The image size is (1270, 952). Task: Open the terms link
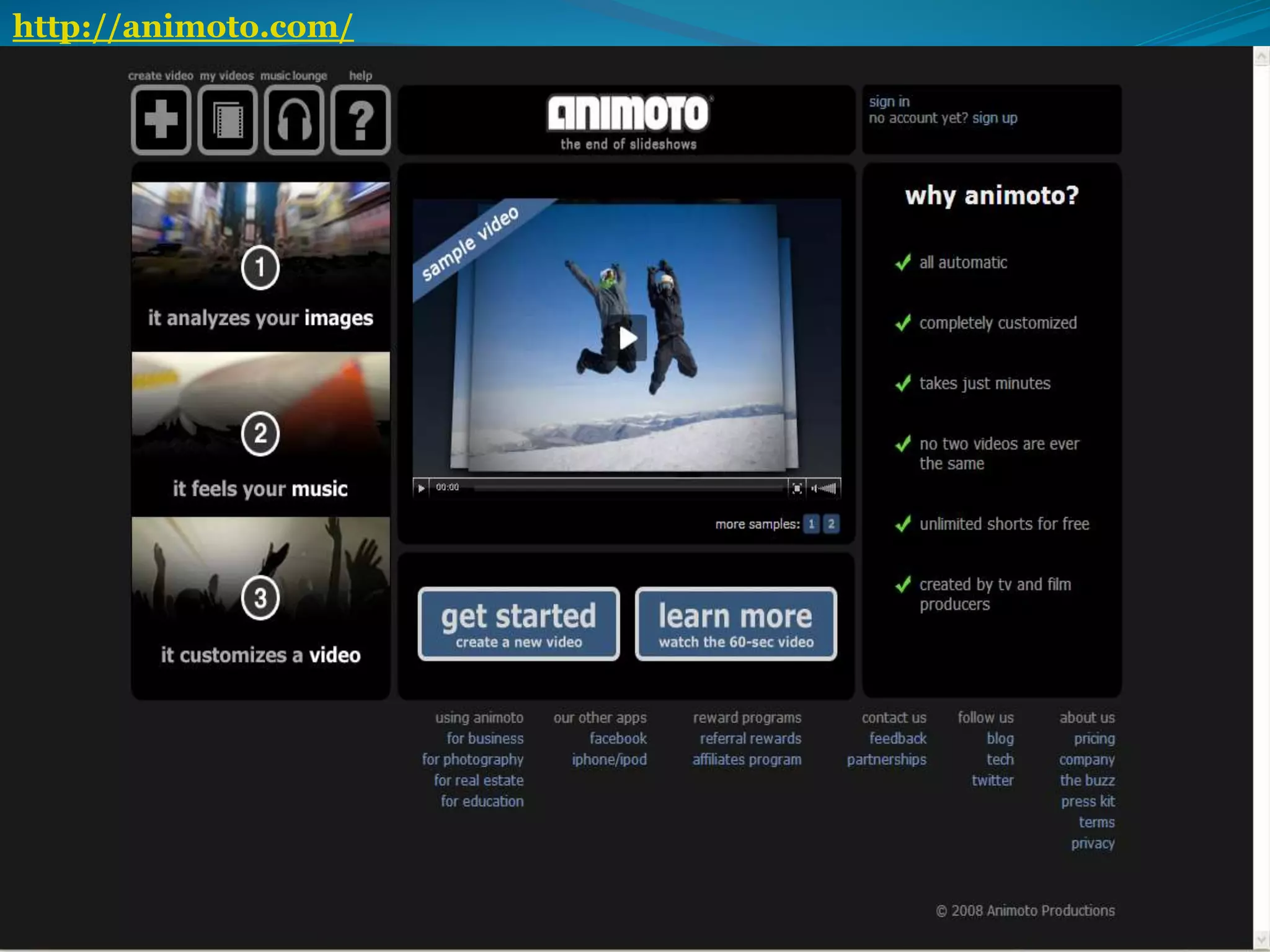(x=1096, y=822)
